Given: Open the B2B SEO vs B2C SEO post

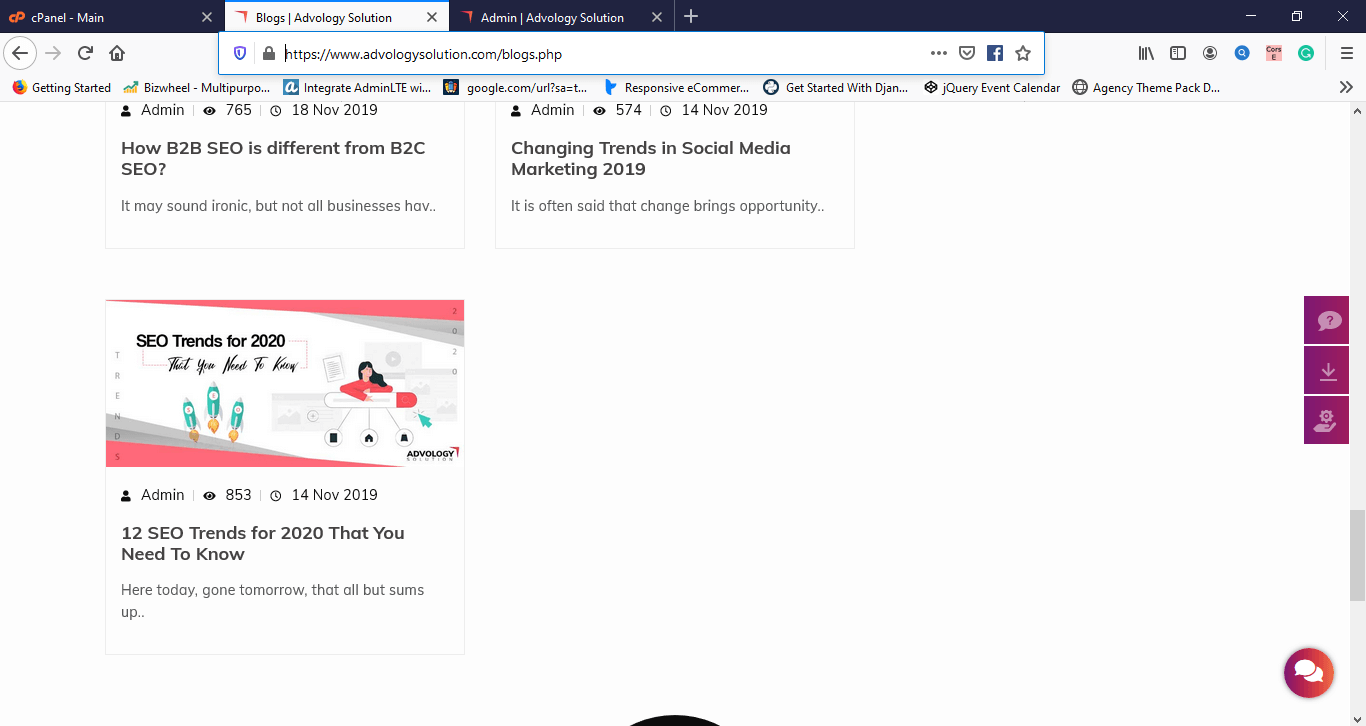Looking at the screenshot, I should 273,158.
